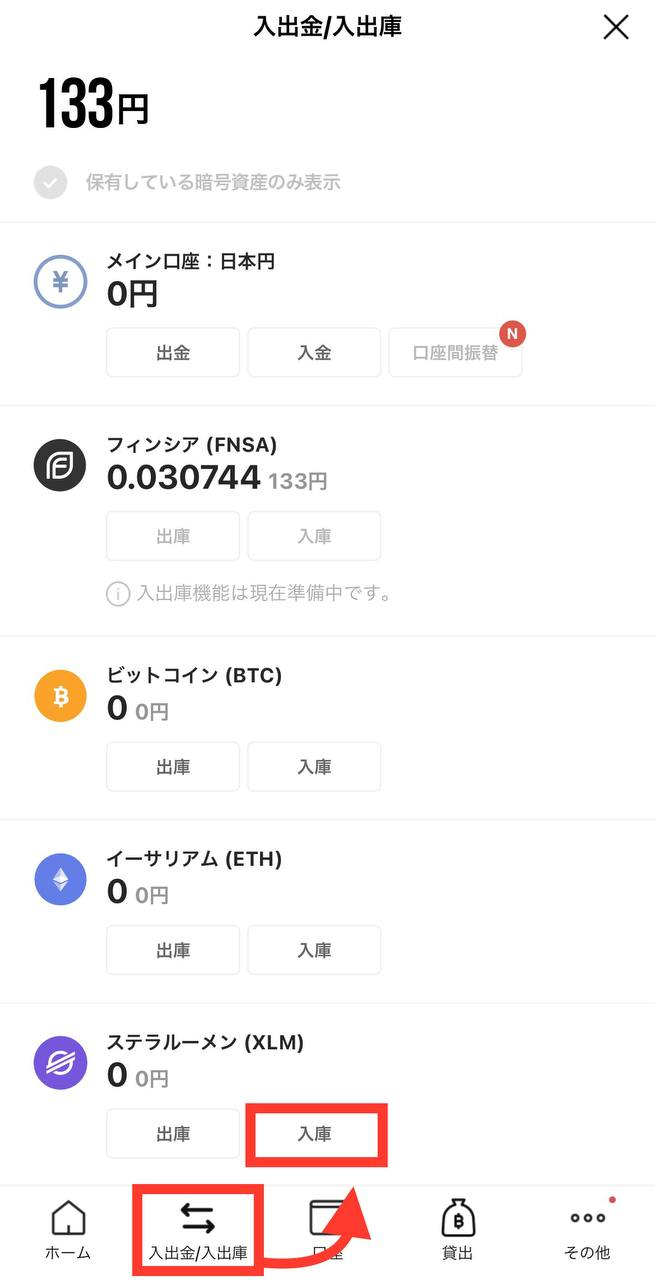Click the 入金 button for メイン口座
Image resolution: width=655 pixels, height=1280 pixels.
pyautogui.click(x=314, y=352)
